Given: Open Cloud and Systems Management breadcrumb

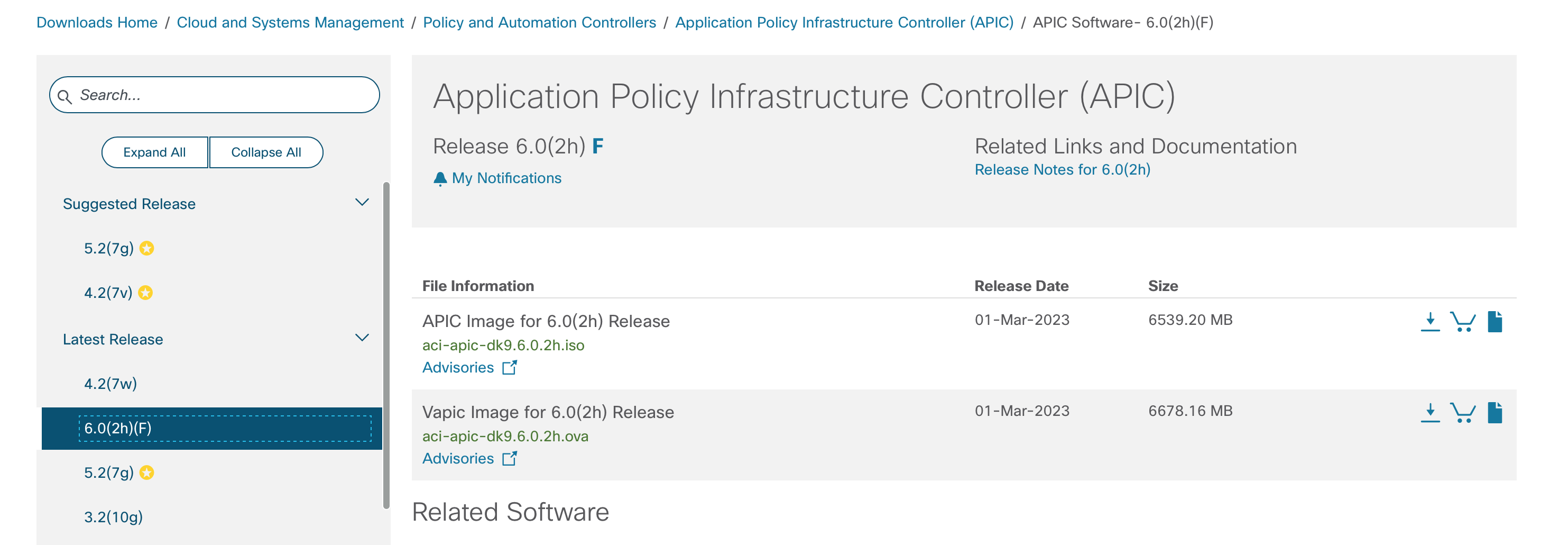Looking at the screenshot, I should pos(290,23).
